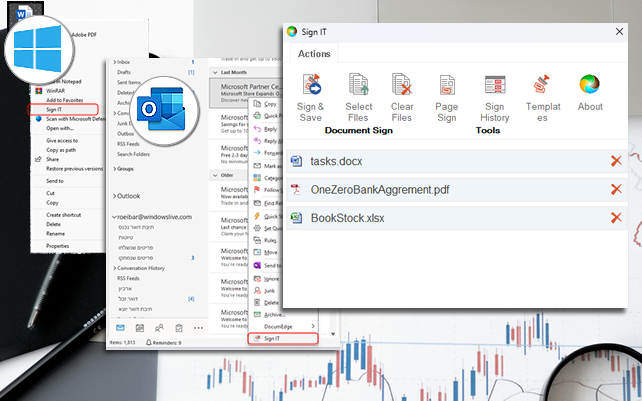This screenshot has width=642, height=401.
Task: Open Sign History
Action: [494, 87]
